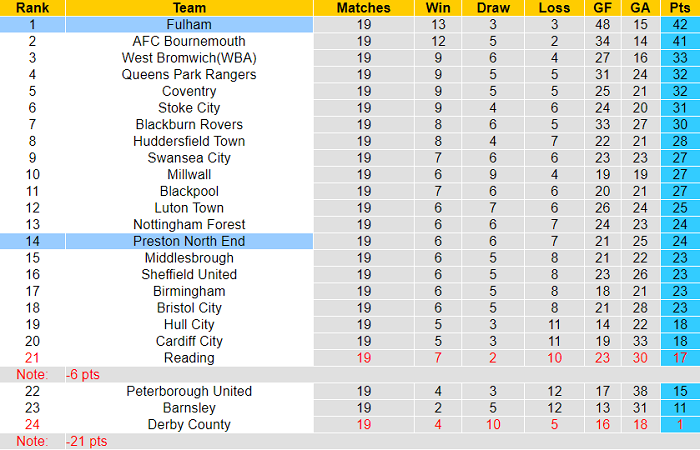Image resolution: width=700 pixels, height=450 pixels.
Task: Click the GA column header
Action: pos(641,8)
